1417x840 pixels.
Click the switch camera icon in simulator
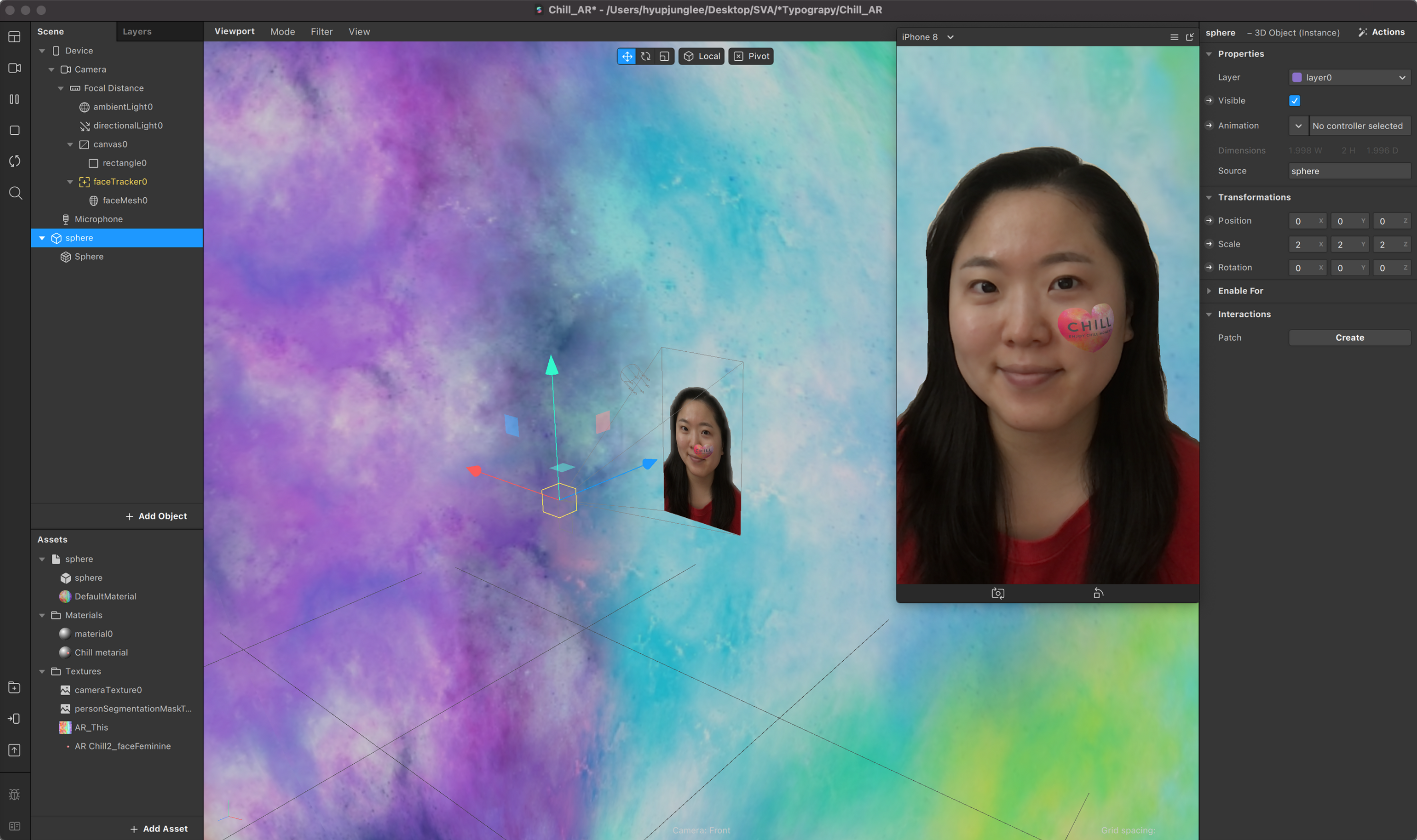(997, 593)
